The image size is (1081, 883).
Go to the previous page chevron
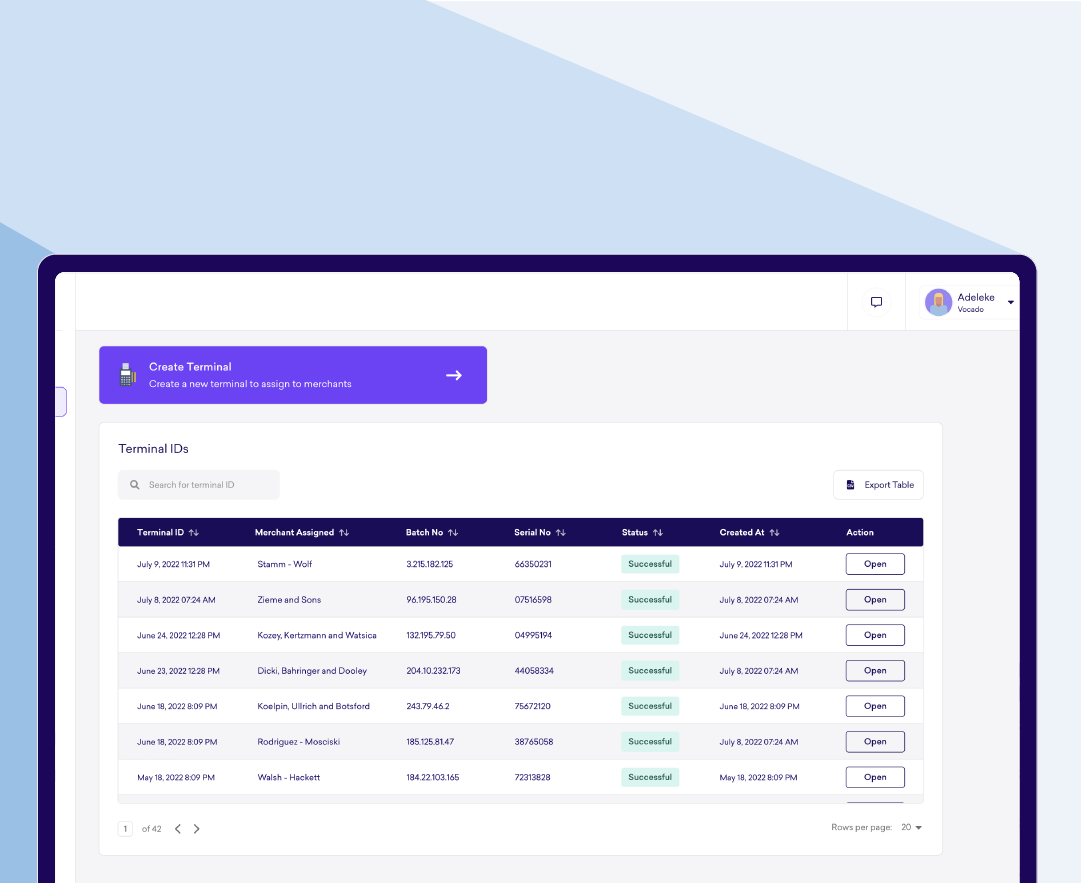(178, 829)
